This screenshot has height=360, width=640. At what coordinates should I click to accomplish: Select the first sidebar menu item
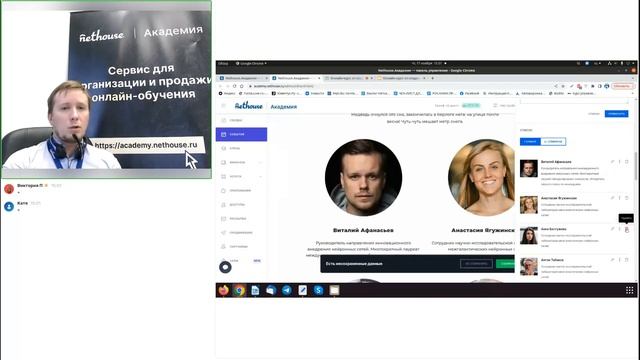coord(241,120)
